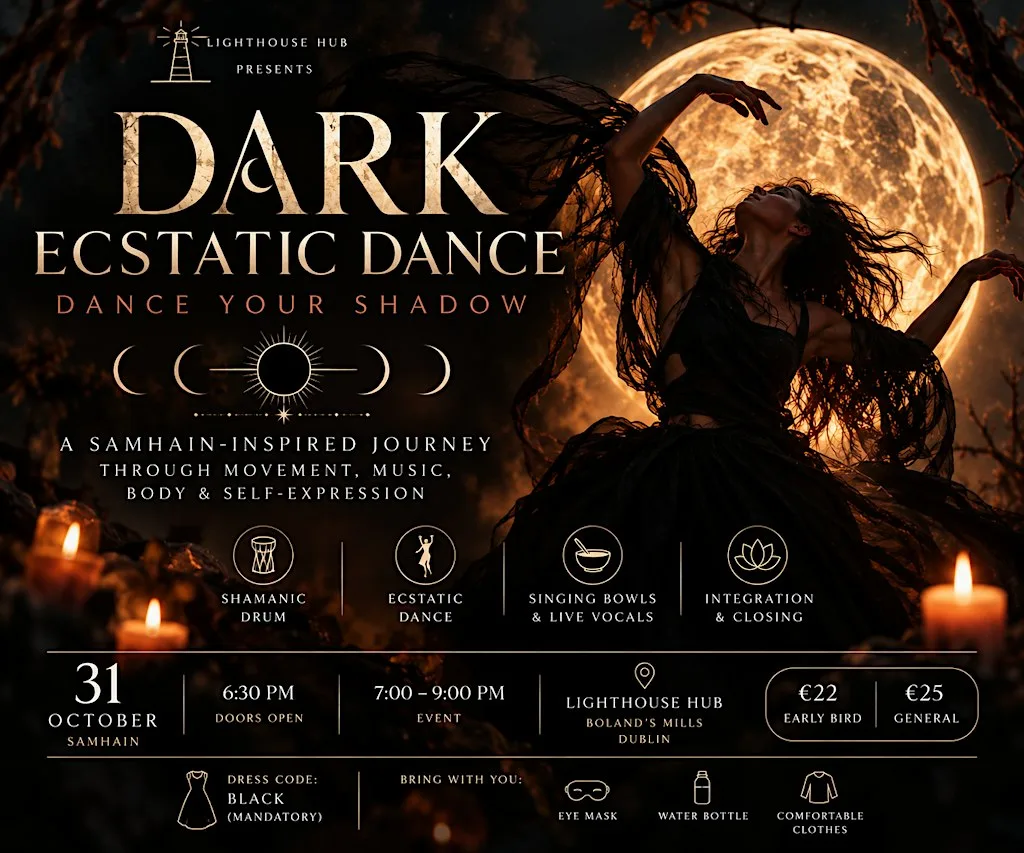This screenshot has width=1024, height=853.
Task: Click the water bottle icon
Action: coord(702,788)
